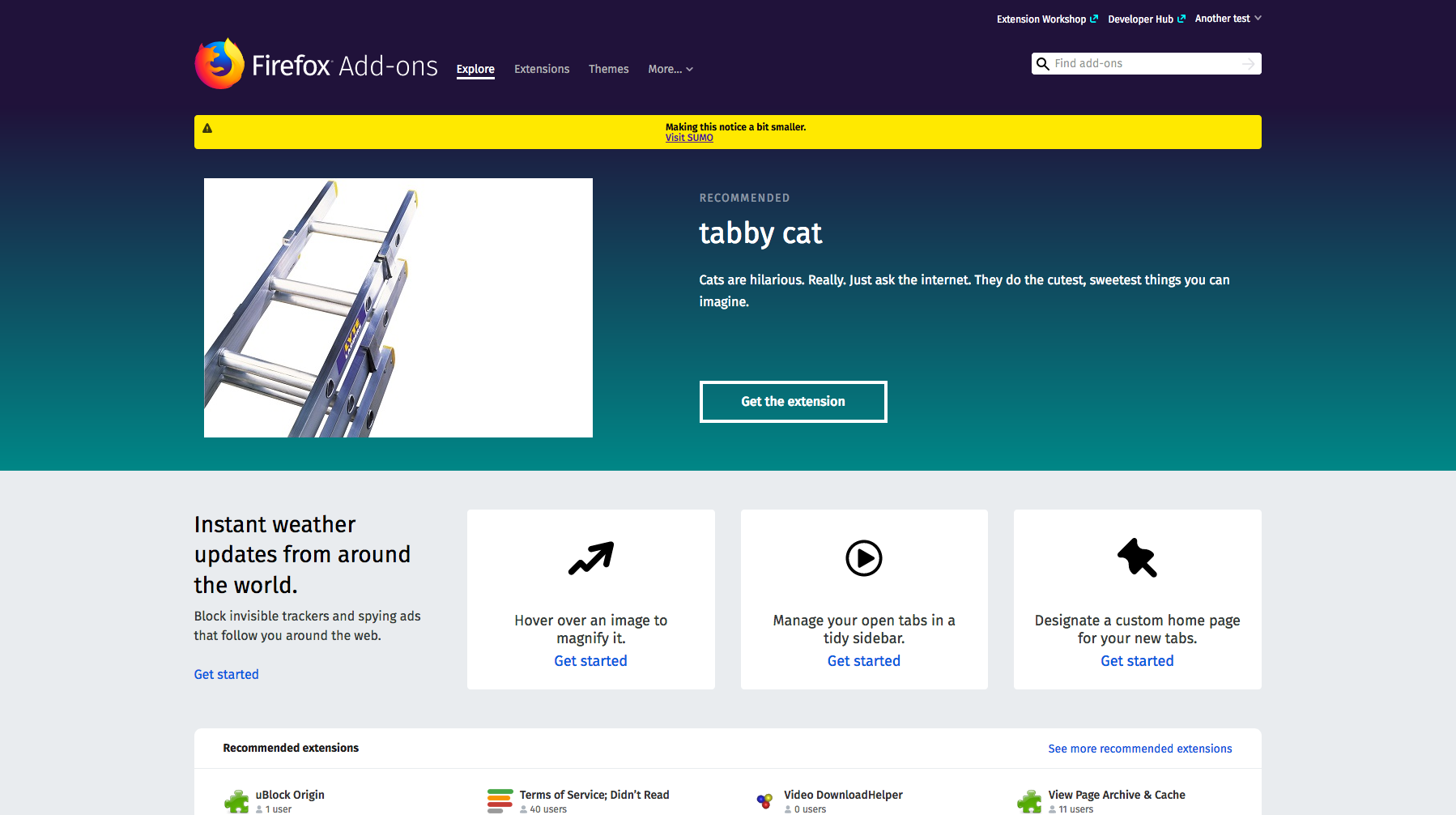Viewport: 1456px width, 815px height.
Task: Click the pin icon in home page card
Action: tap(1137, 557)
